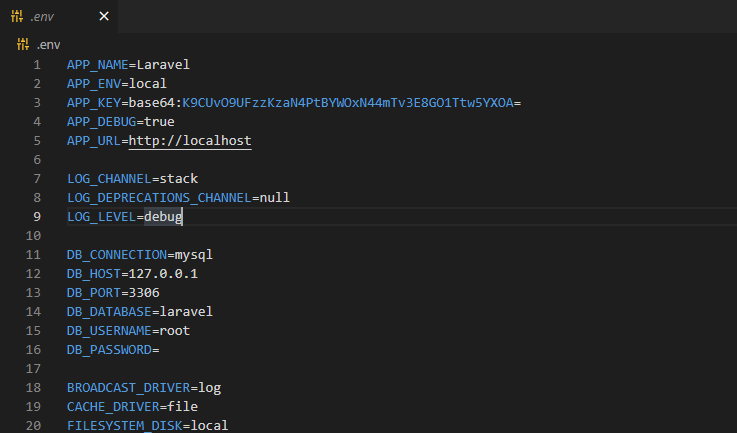
Task: Click the settings icon in the .env tab
Action: point(16,17)
